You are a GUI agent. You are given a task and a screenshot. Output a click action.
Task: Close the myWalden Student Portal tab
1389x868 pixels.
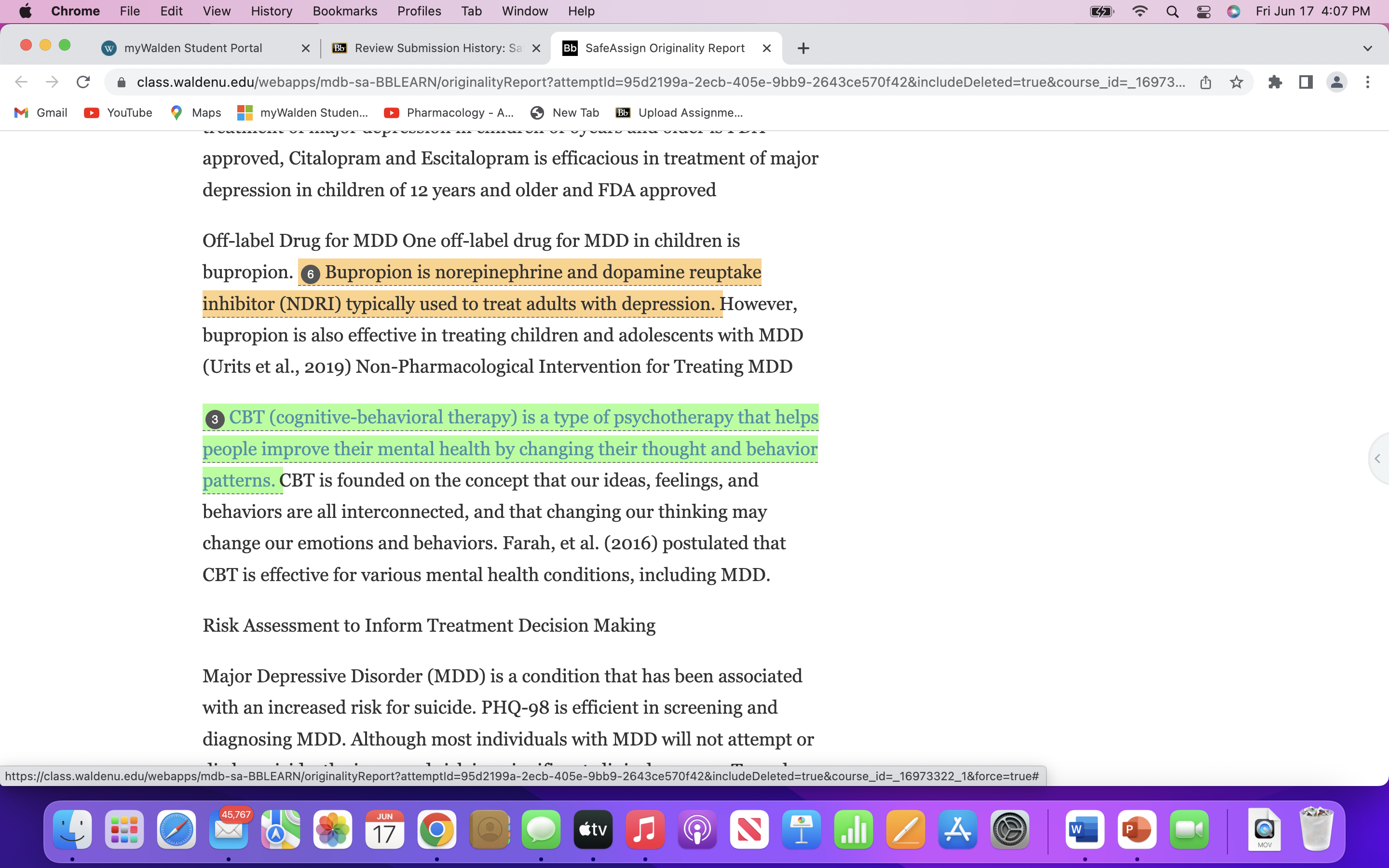click(305, 48)
